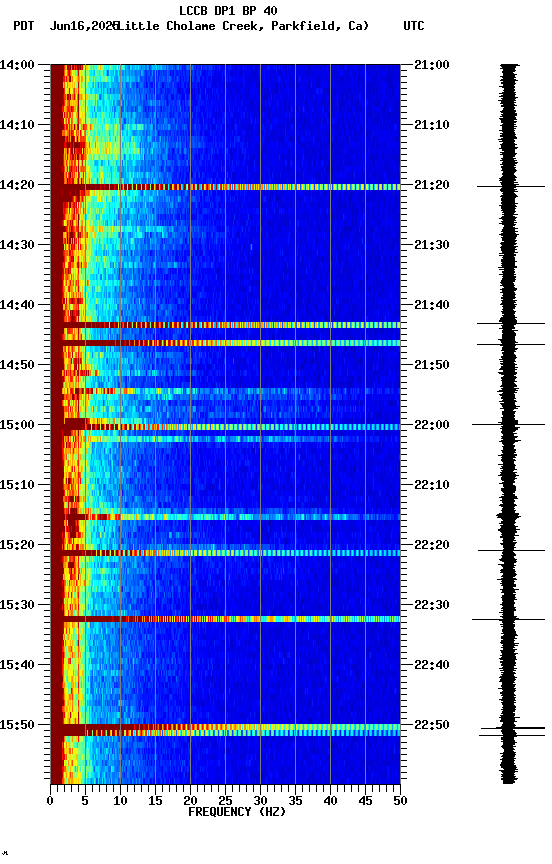
Task: Click the '15:20' PDT time label
Action: [x=17, y=546]
